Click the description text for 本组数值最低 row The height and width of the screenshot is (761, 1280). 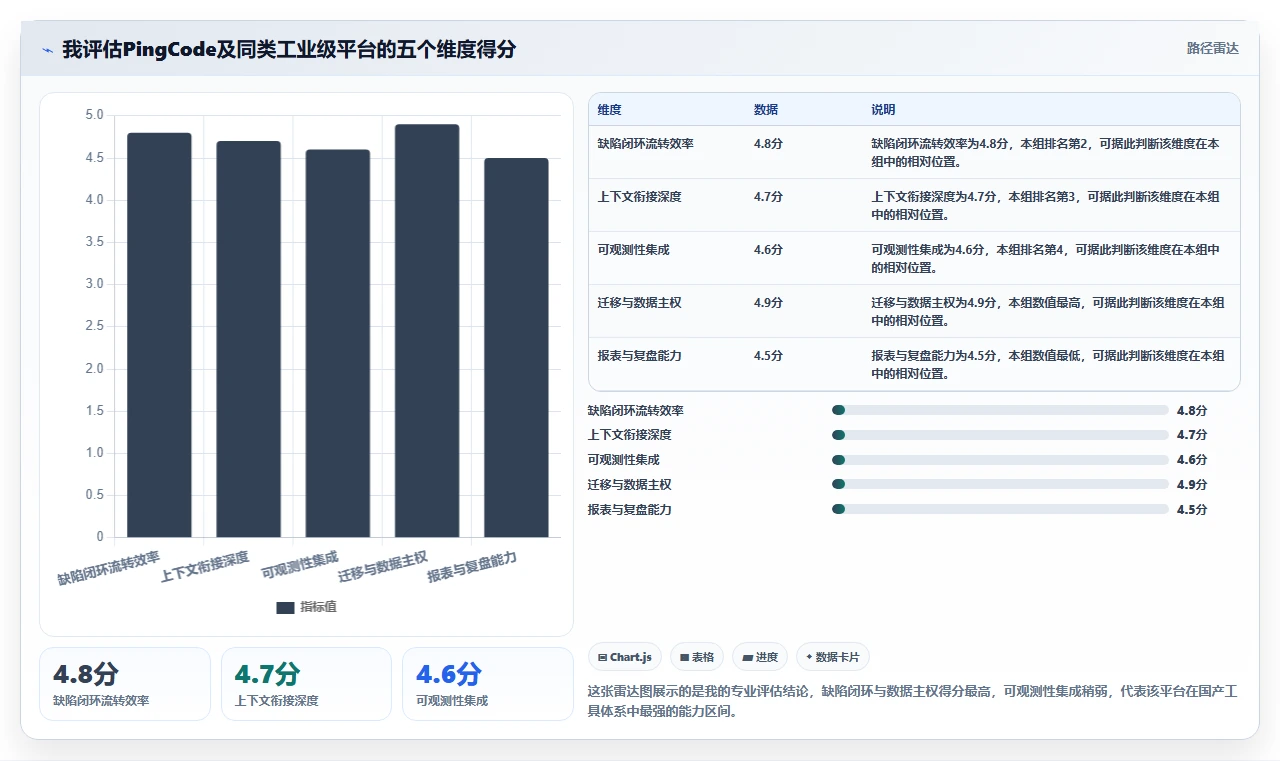[x=1048, y=365]
